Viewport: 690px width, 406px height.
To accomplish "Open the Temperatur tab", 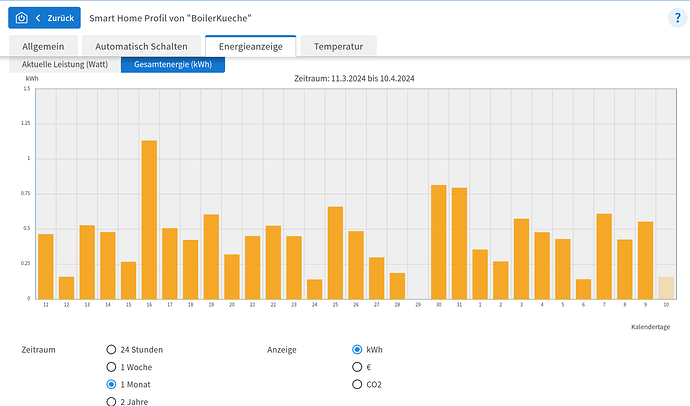I will point(338,46).
